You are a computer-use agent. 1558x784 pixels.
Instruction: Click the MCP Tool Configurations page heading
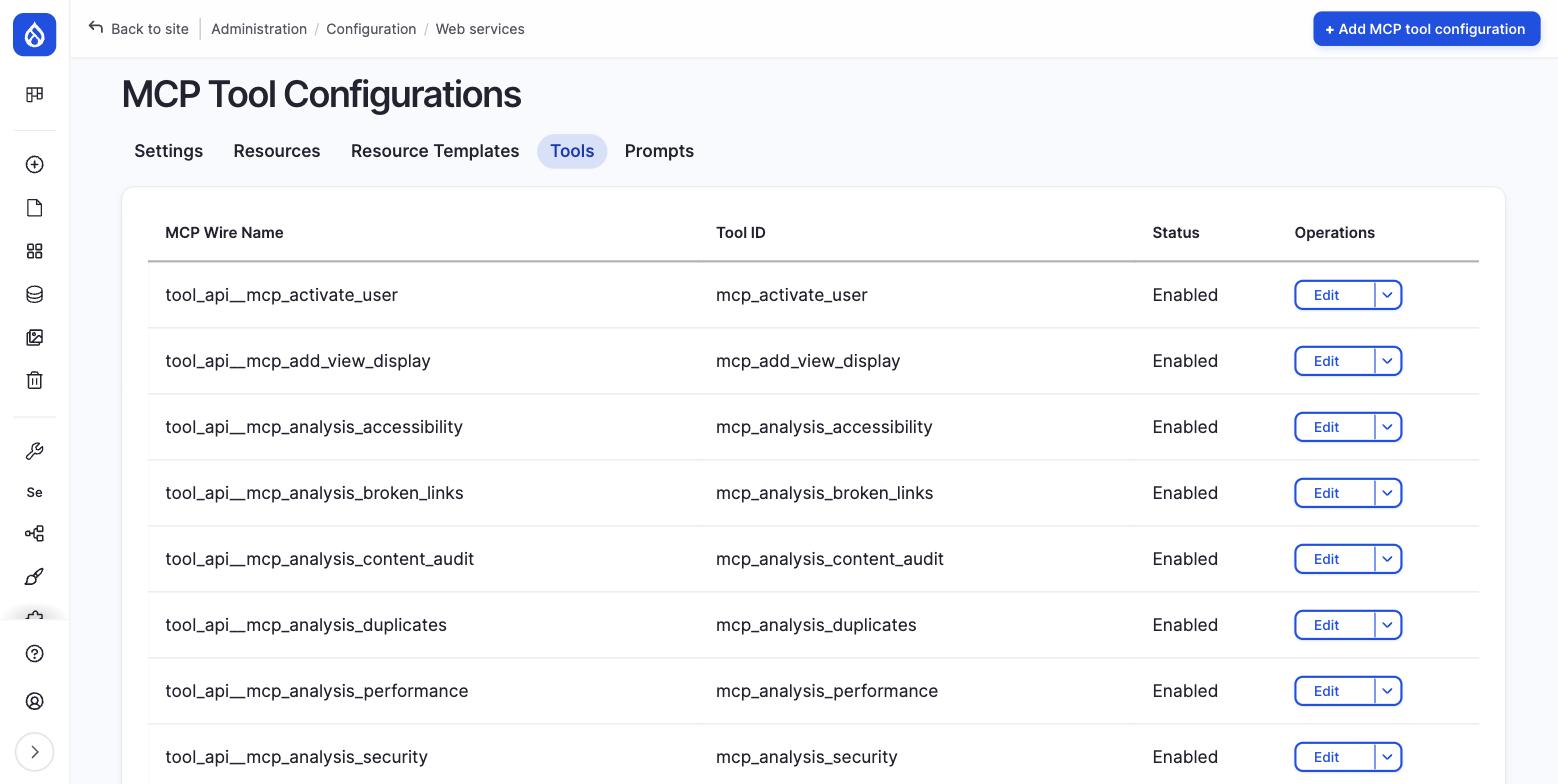321,95
